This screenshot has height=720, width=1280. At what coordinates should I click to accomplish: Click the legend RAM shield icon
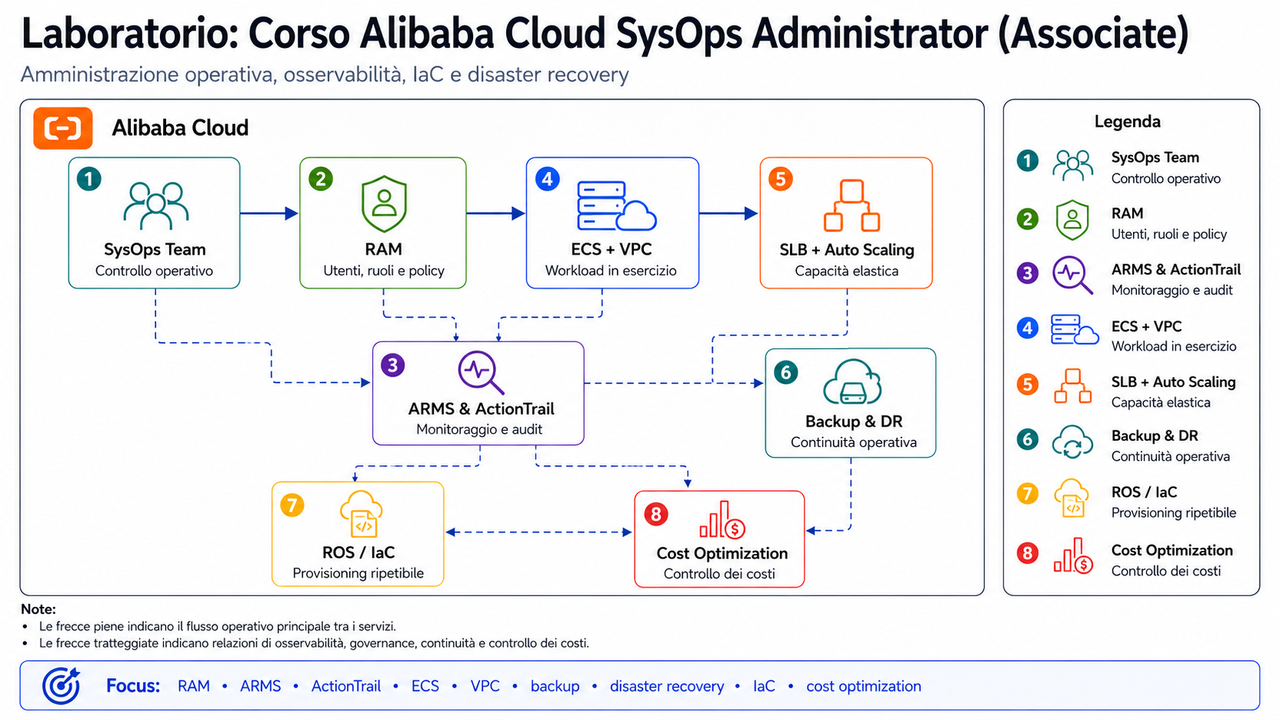click(1073, 221)
